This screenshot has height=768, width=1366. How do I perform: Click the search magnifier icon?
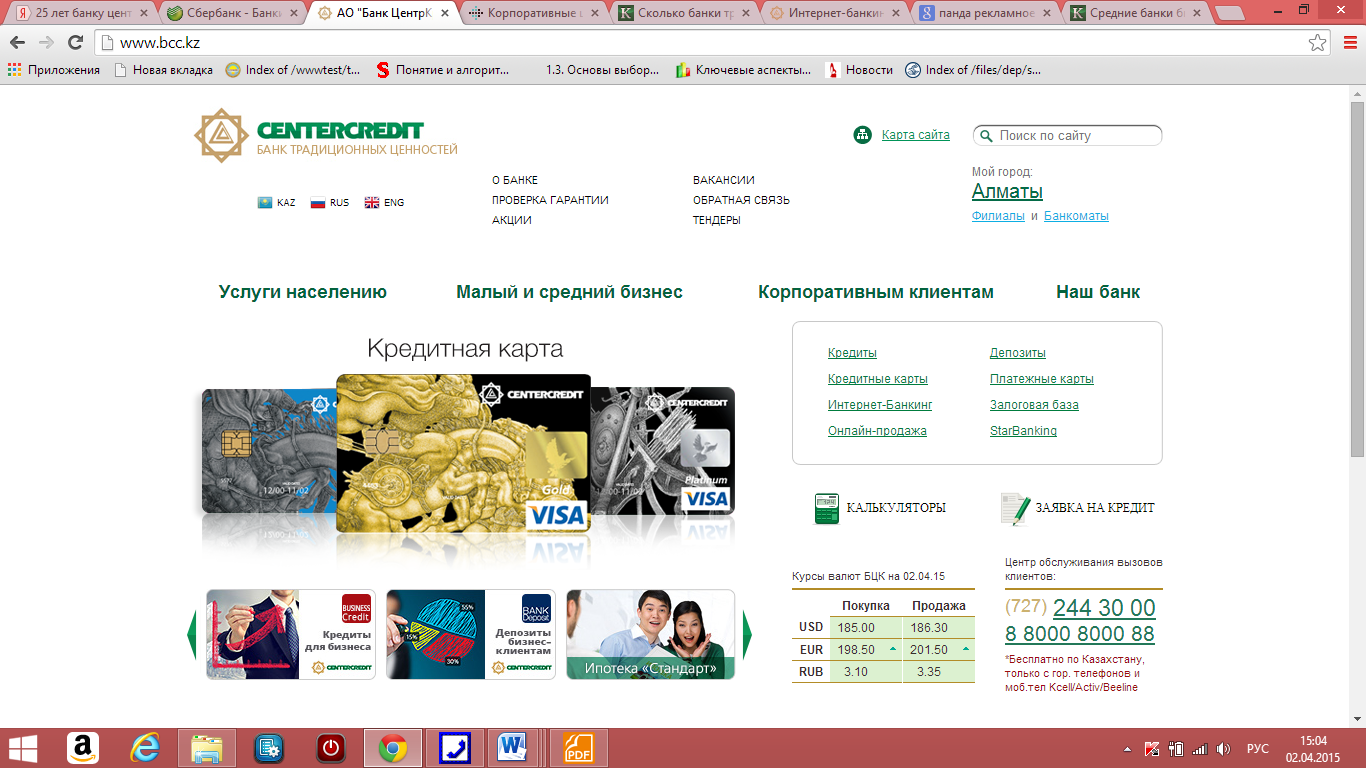tap(986, 136)
